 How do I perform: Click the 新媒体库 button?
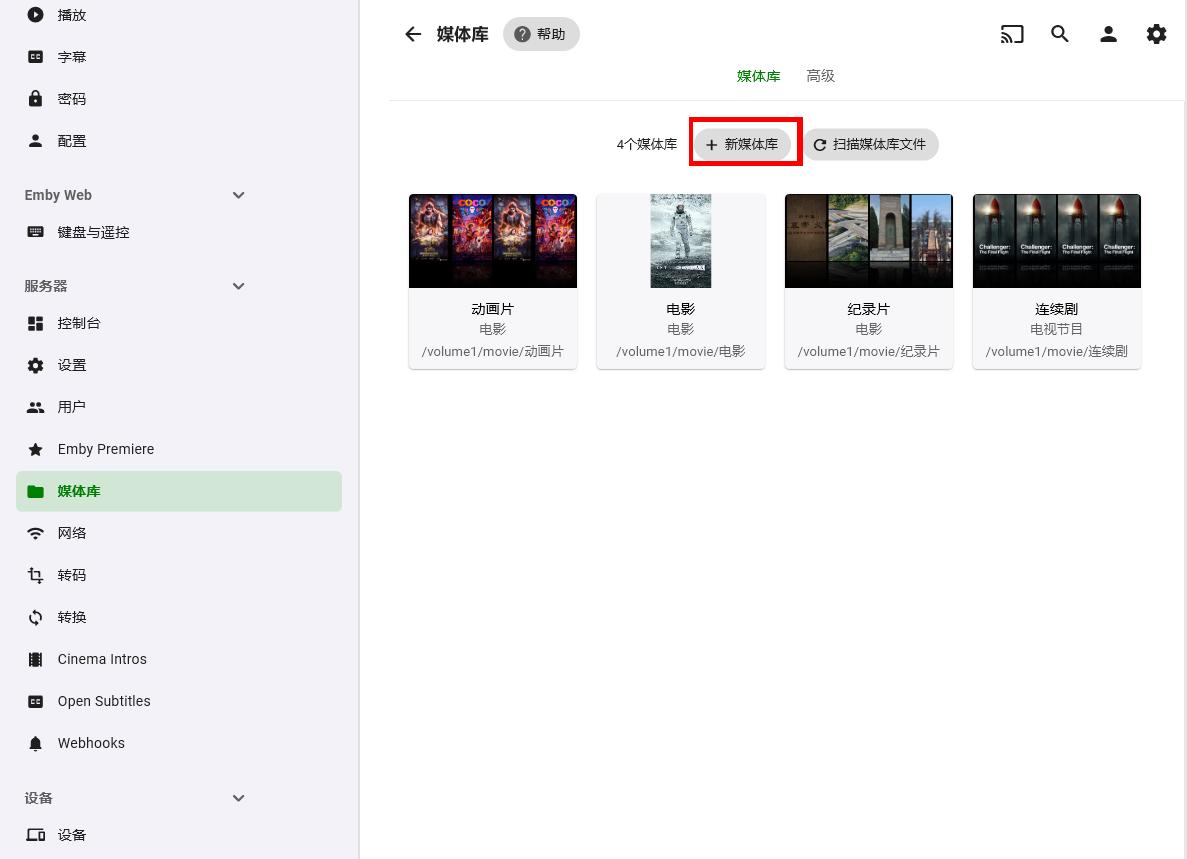(x=745, y=144)
